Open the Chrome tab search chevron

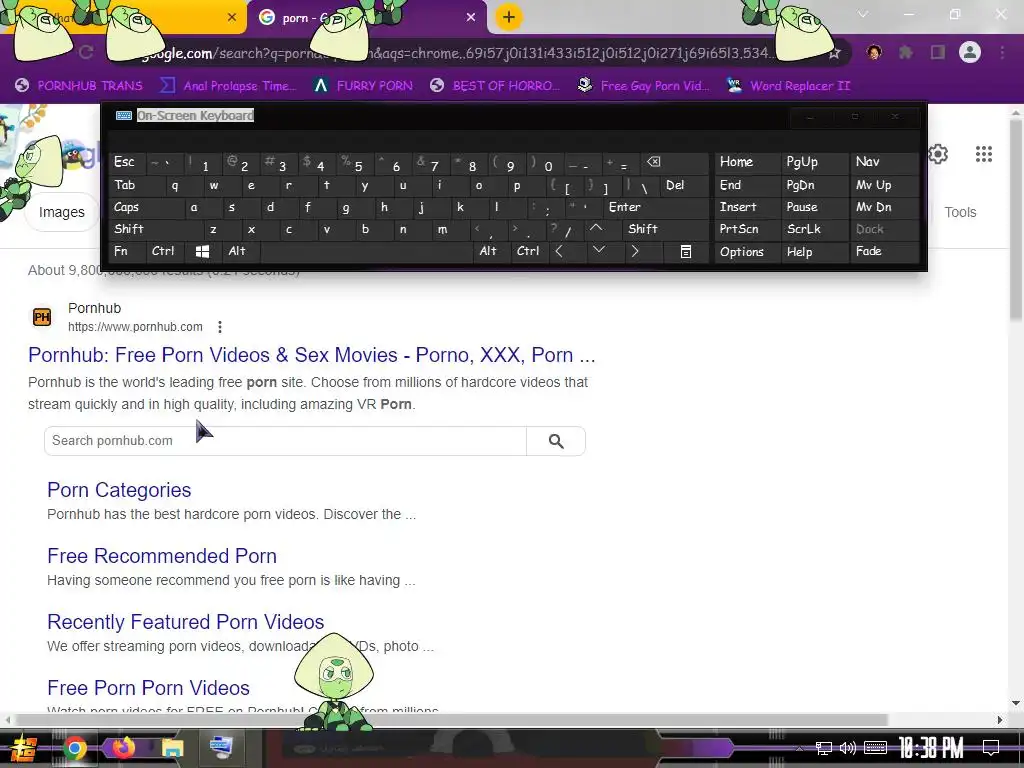click(x=863, y=14)
